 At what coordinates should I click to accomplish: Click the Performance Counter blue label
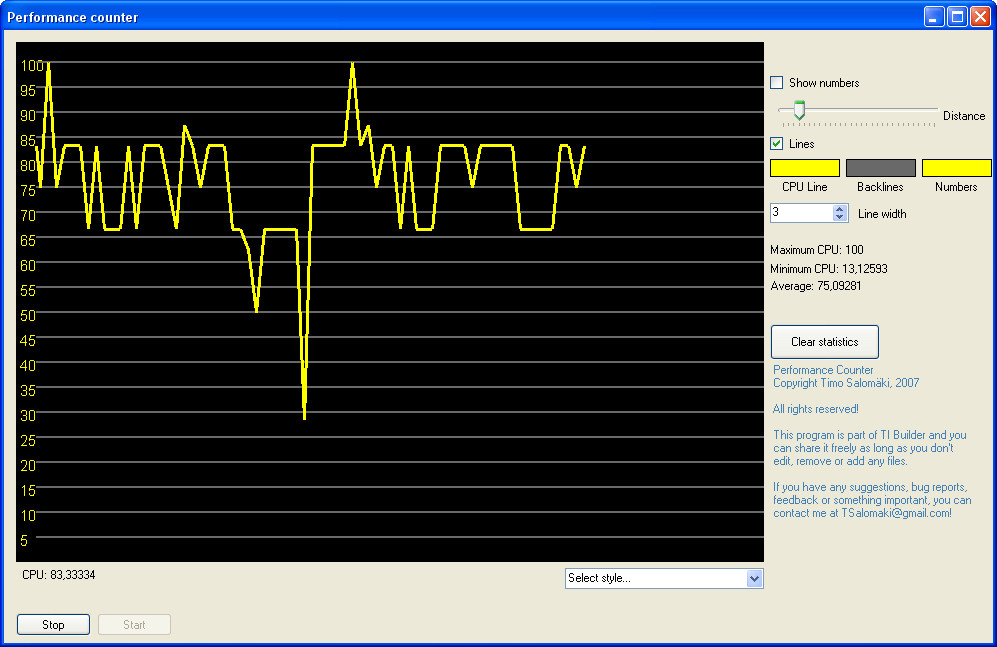click(823, 370)
